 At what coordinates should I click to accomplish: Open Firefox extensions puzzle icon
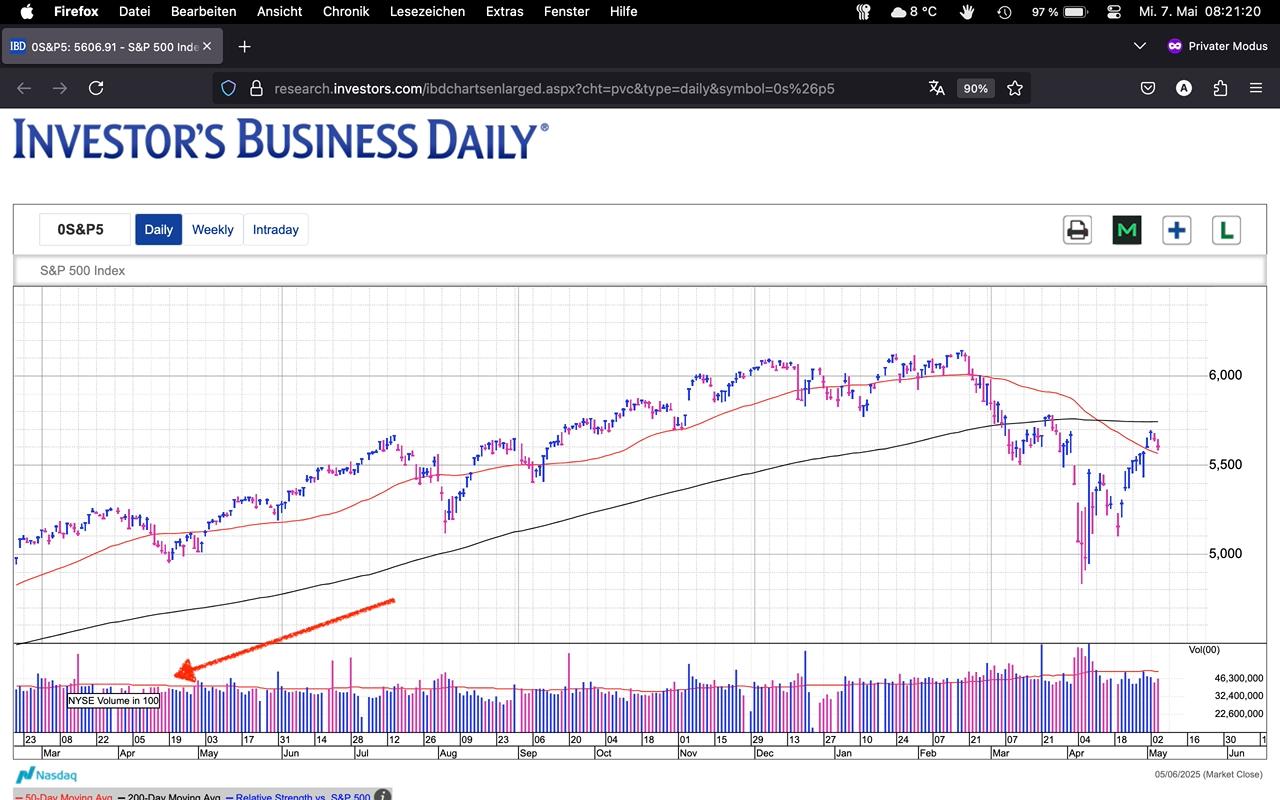1220,88
